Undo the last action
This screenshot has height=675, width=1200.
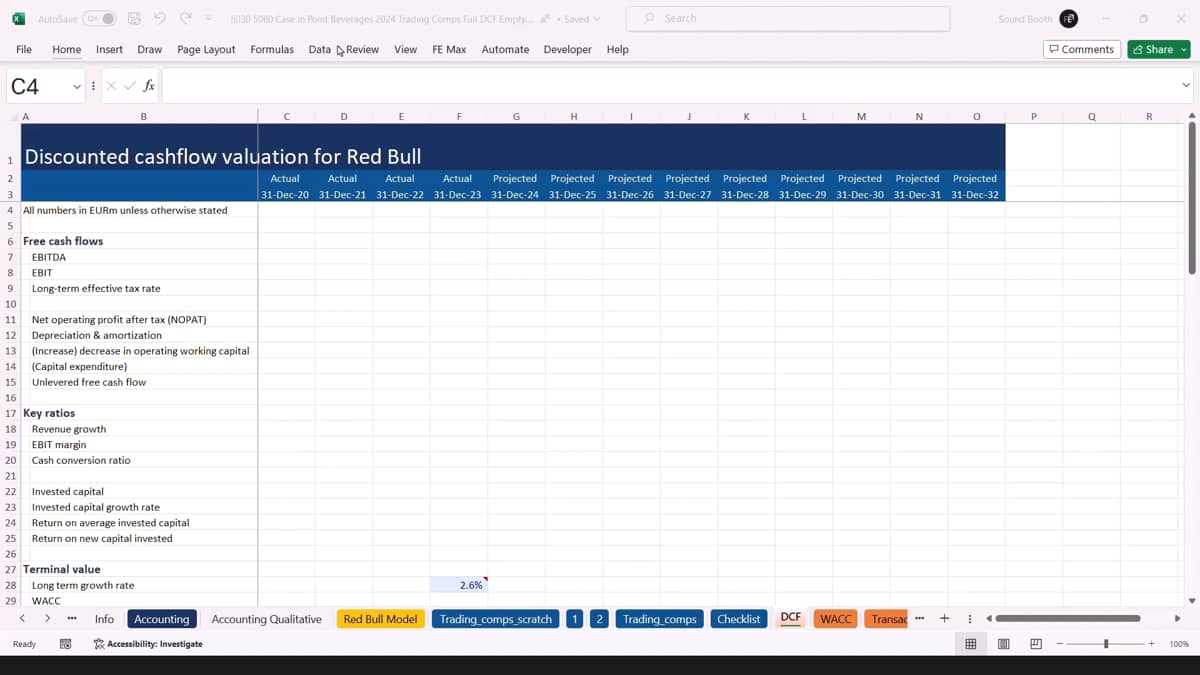click(x=160, y=19)
